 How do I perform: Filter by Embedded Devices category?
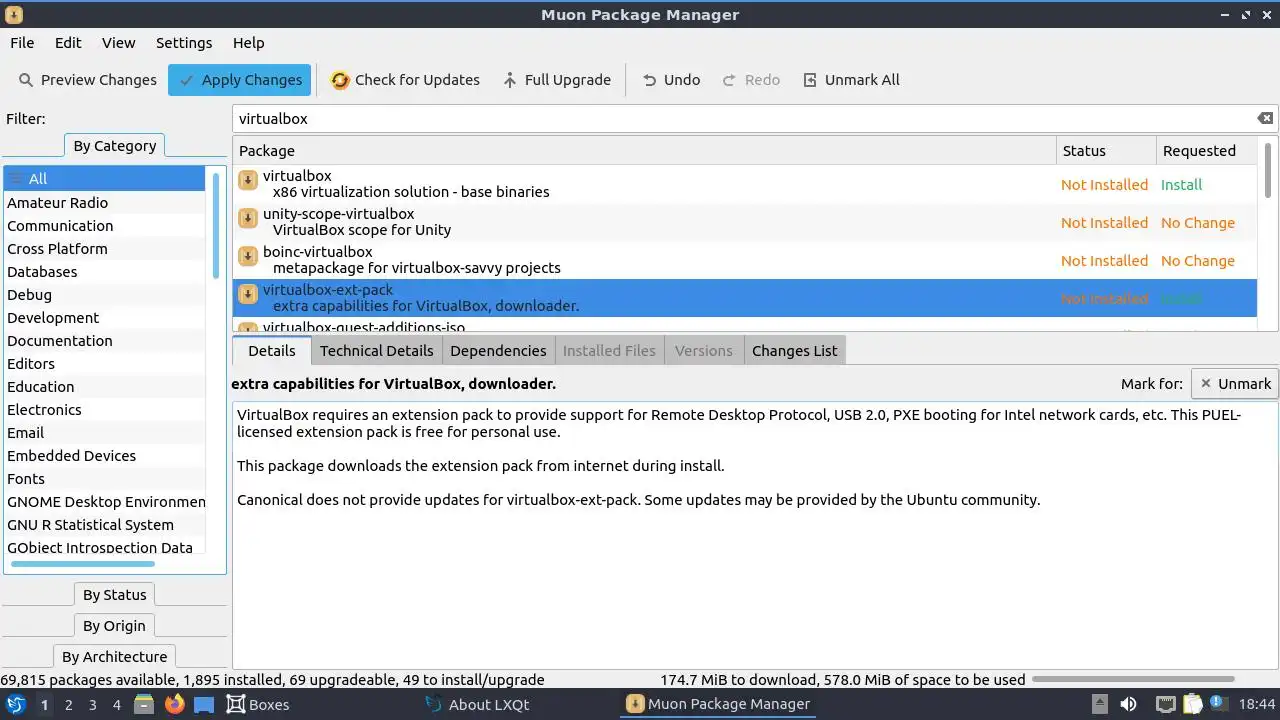click(105, 456)
